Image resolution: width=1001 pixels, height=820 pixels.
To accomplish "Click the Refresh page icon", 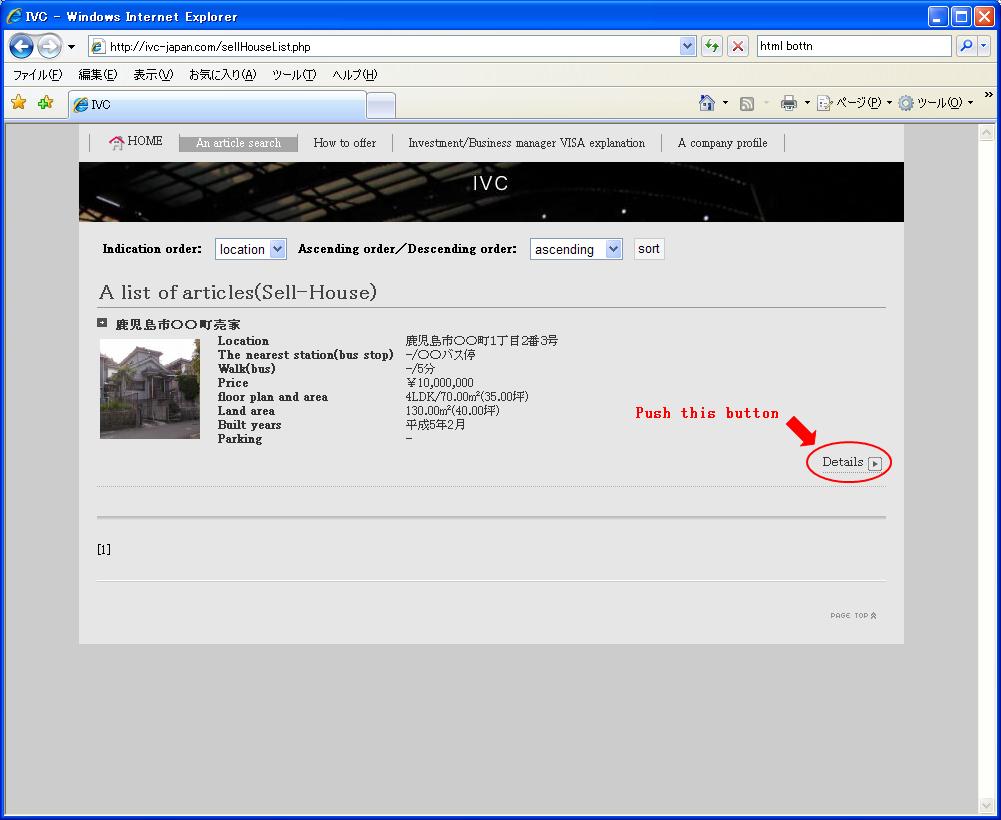I will click(711, 46).
